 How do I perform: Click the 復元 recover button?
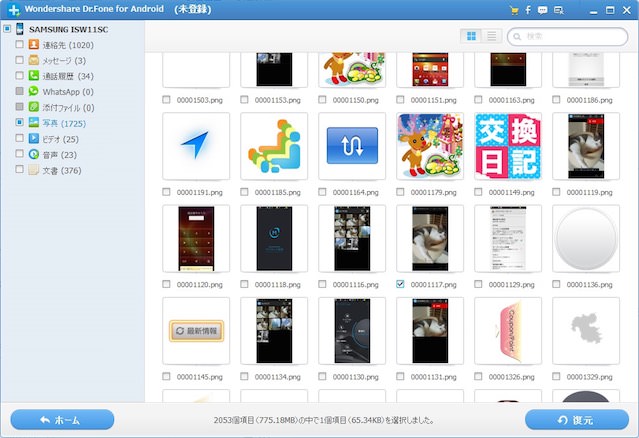point(577,420)
